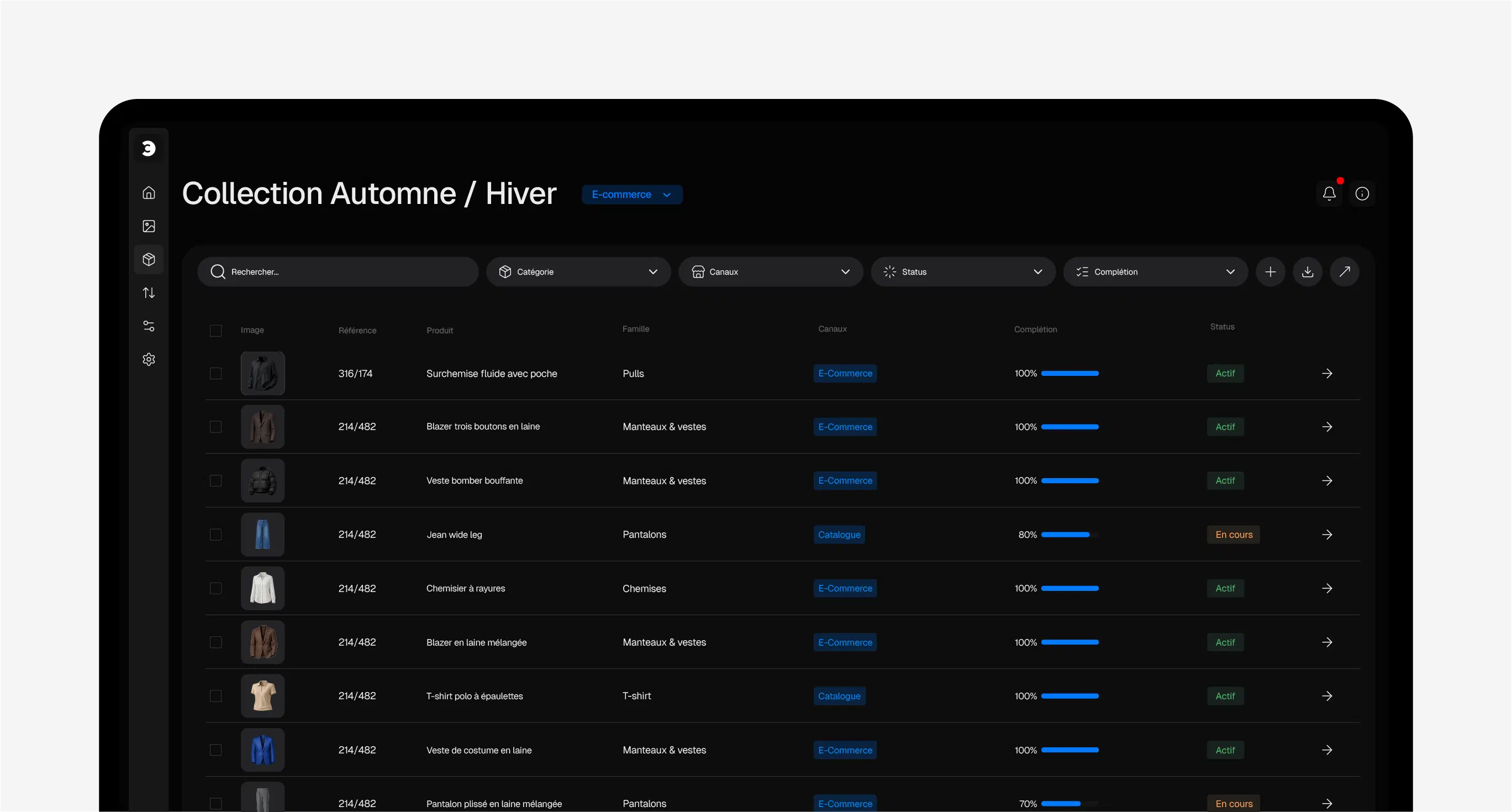Sort by the Référence column header
1512x812 pixels.
(357, 331)
